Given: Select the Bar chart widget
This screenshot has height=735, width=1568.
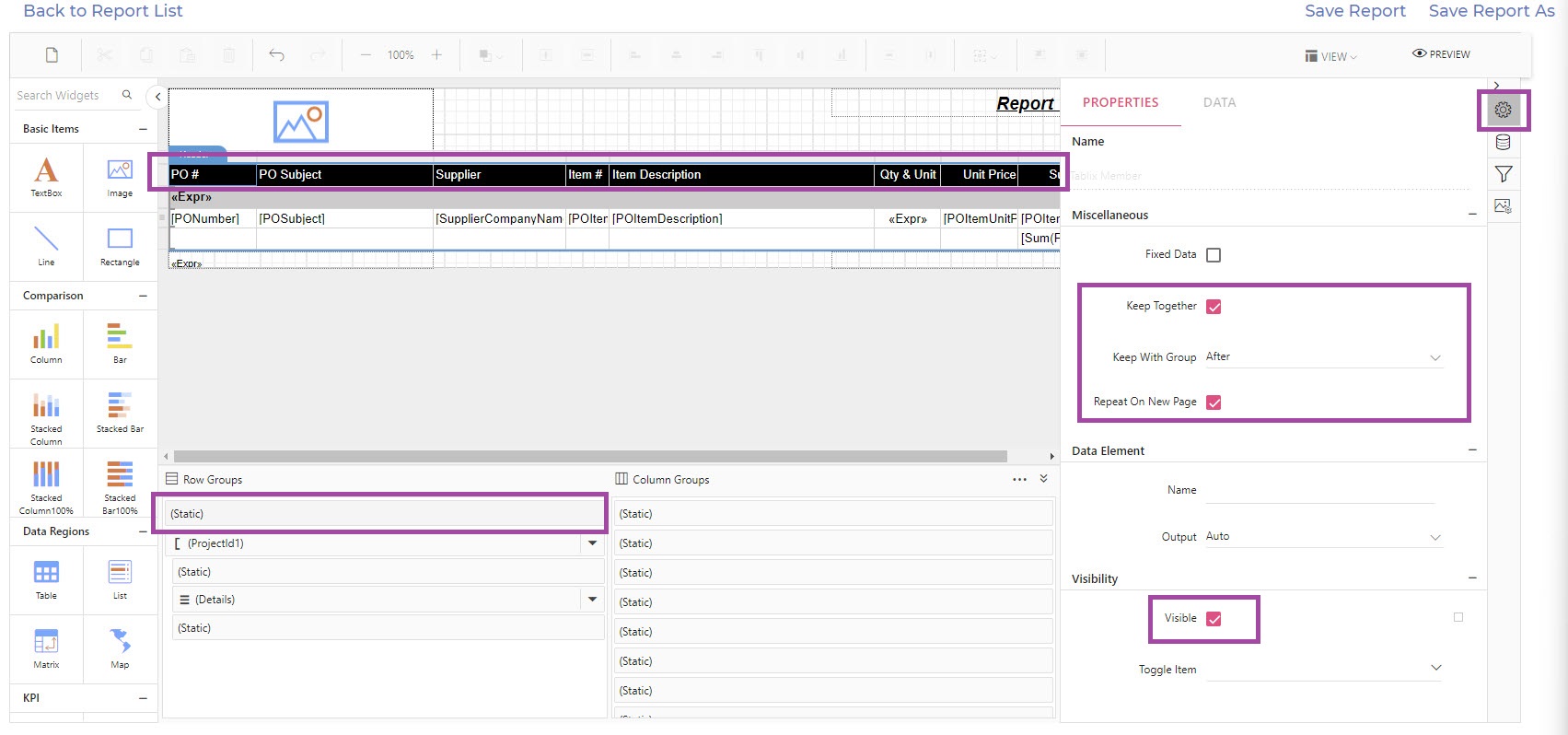Looking at the screenshot, I should point(120,344).
